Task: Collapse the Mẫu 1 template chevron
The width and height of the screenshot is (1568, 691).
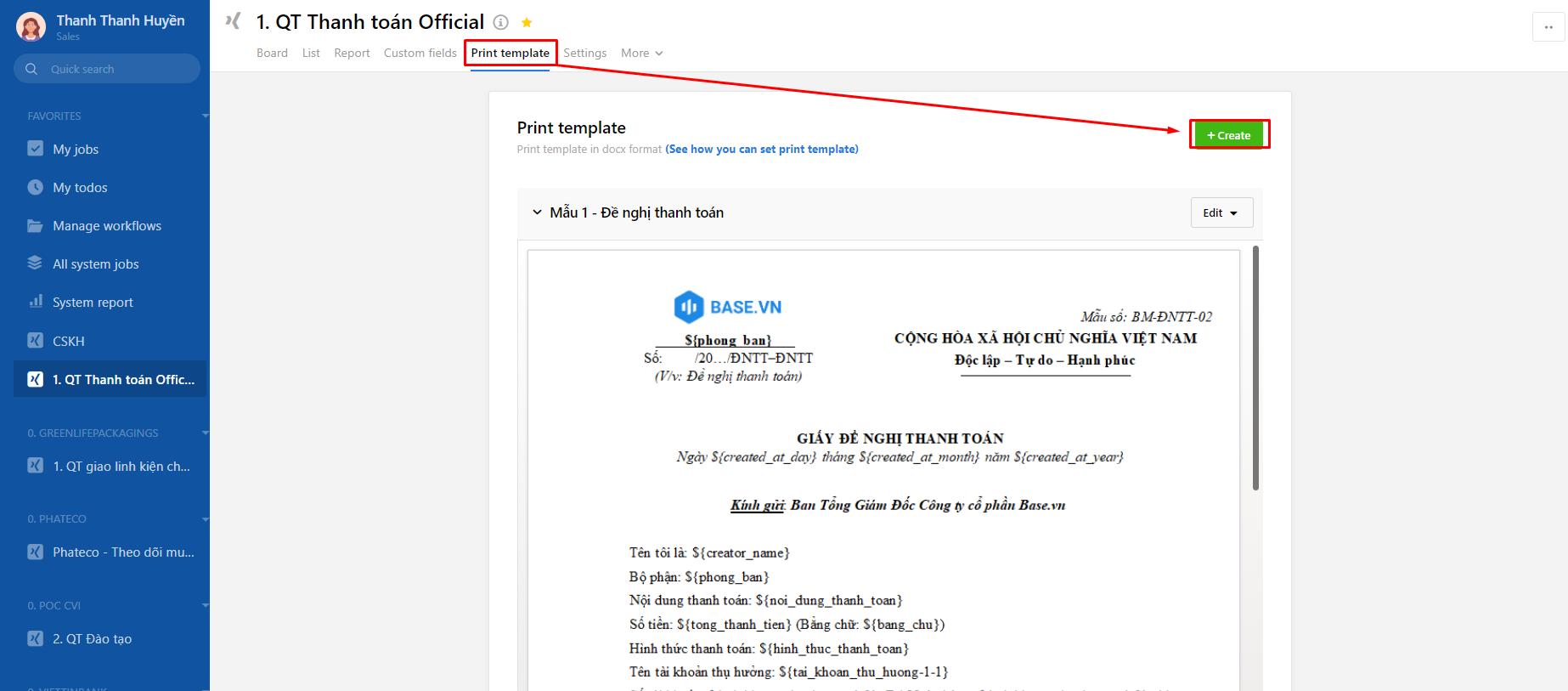Action: (x=537, y=212)
